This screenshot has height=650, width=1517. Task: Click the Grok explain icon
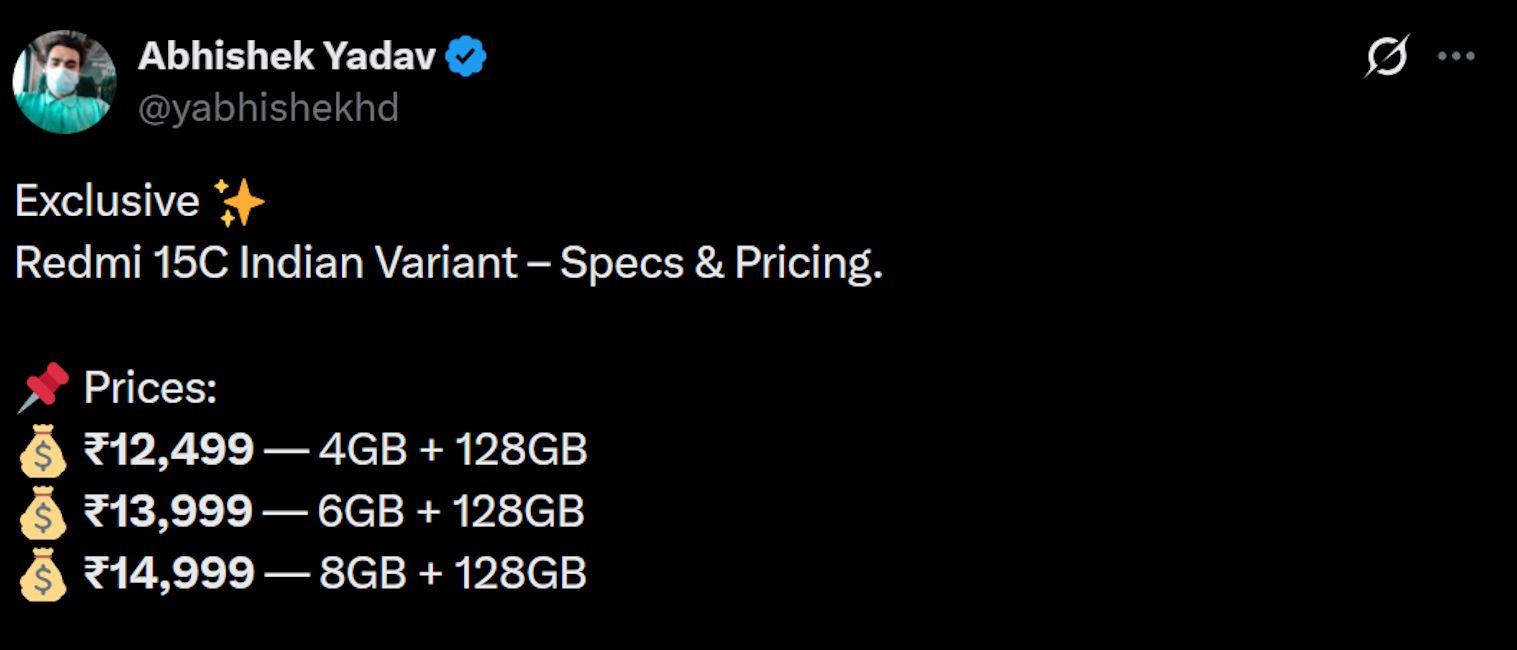(1387, 56)
